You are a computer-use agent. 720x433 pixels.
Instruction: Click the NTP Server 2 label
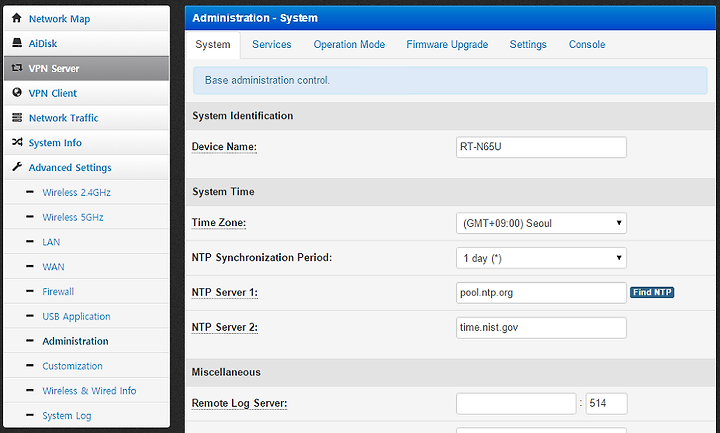pyautogui.click(x=225, y=327)
